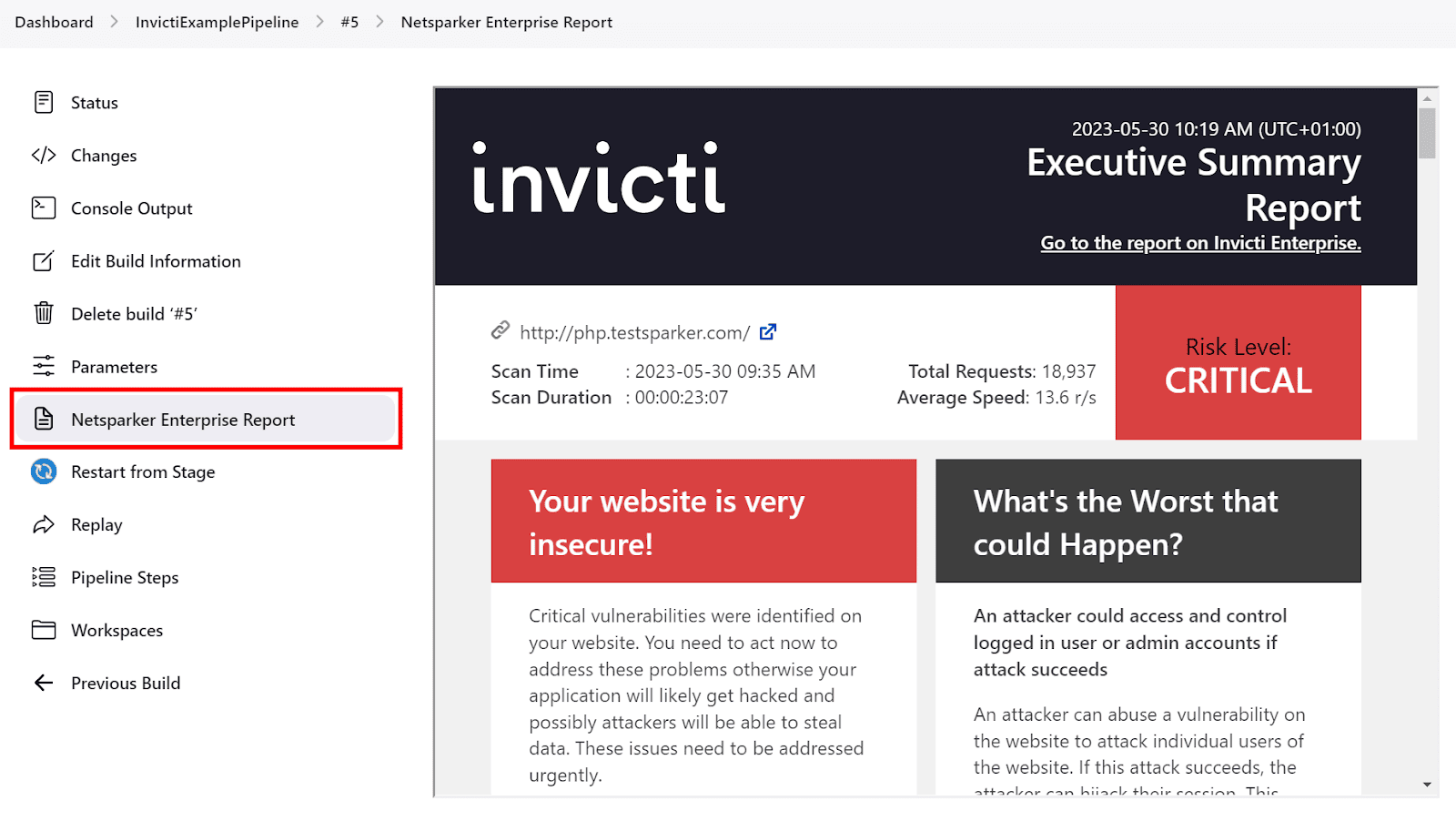Image resolution: width=1456 pixels, height=821 pixels.
Task: Click the Workspaces folder icon
Action: [x=43, y=630]
